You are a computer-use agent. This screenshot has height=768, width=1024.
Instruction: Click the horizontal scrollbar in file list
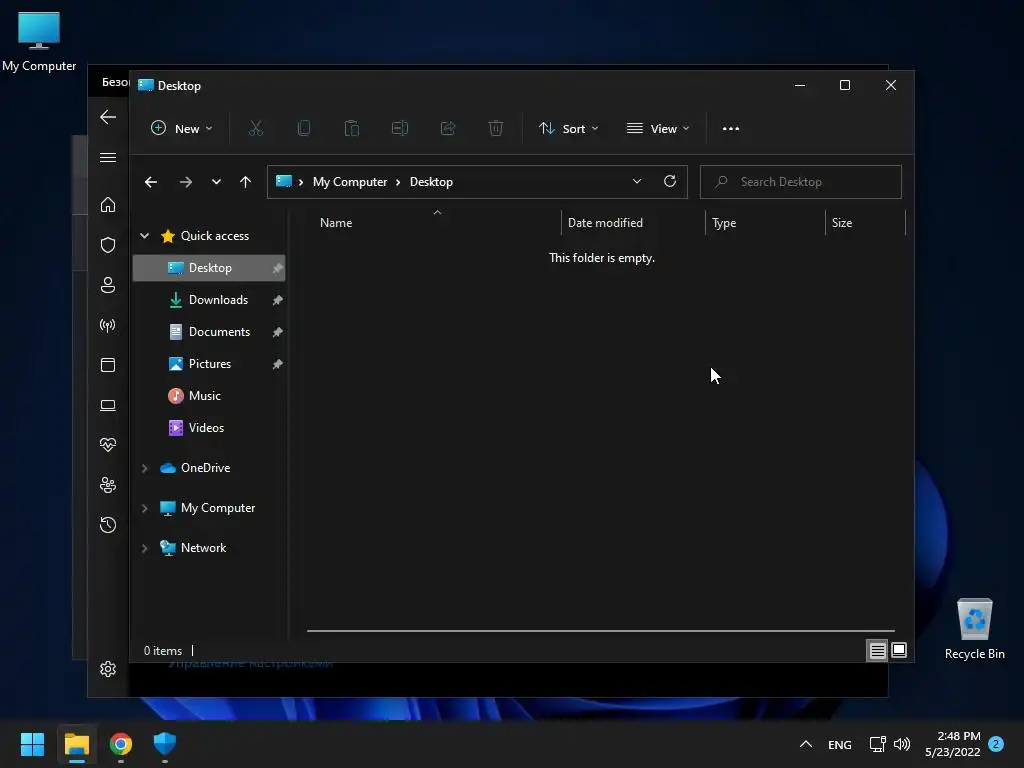tap(601, 631)
